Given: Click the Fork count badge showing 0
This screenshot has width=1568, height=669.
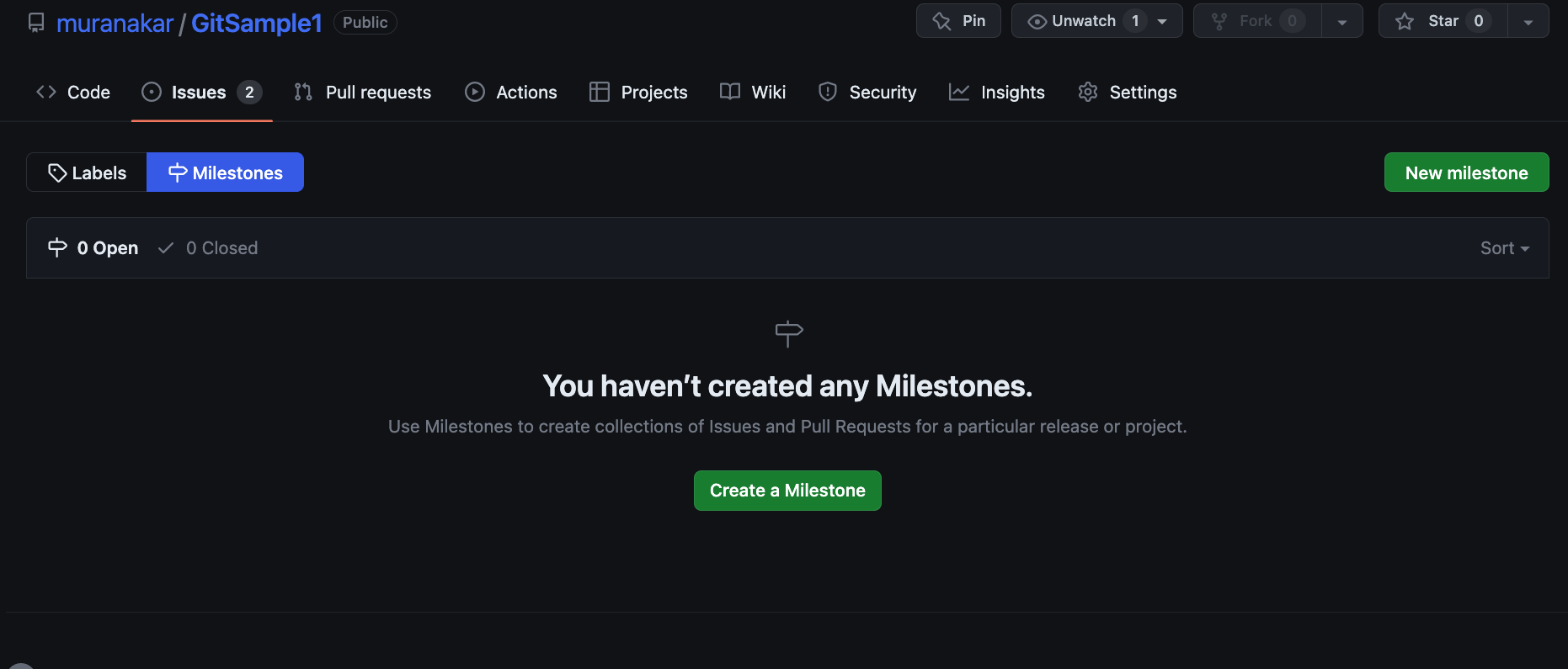Looking at the screenshot, I should [x=1293, y=21].
